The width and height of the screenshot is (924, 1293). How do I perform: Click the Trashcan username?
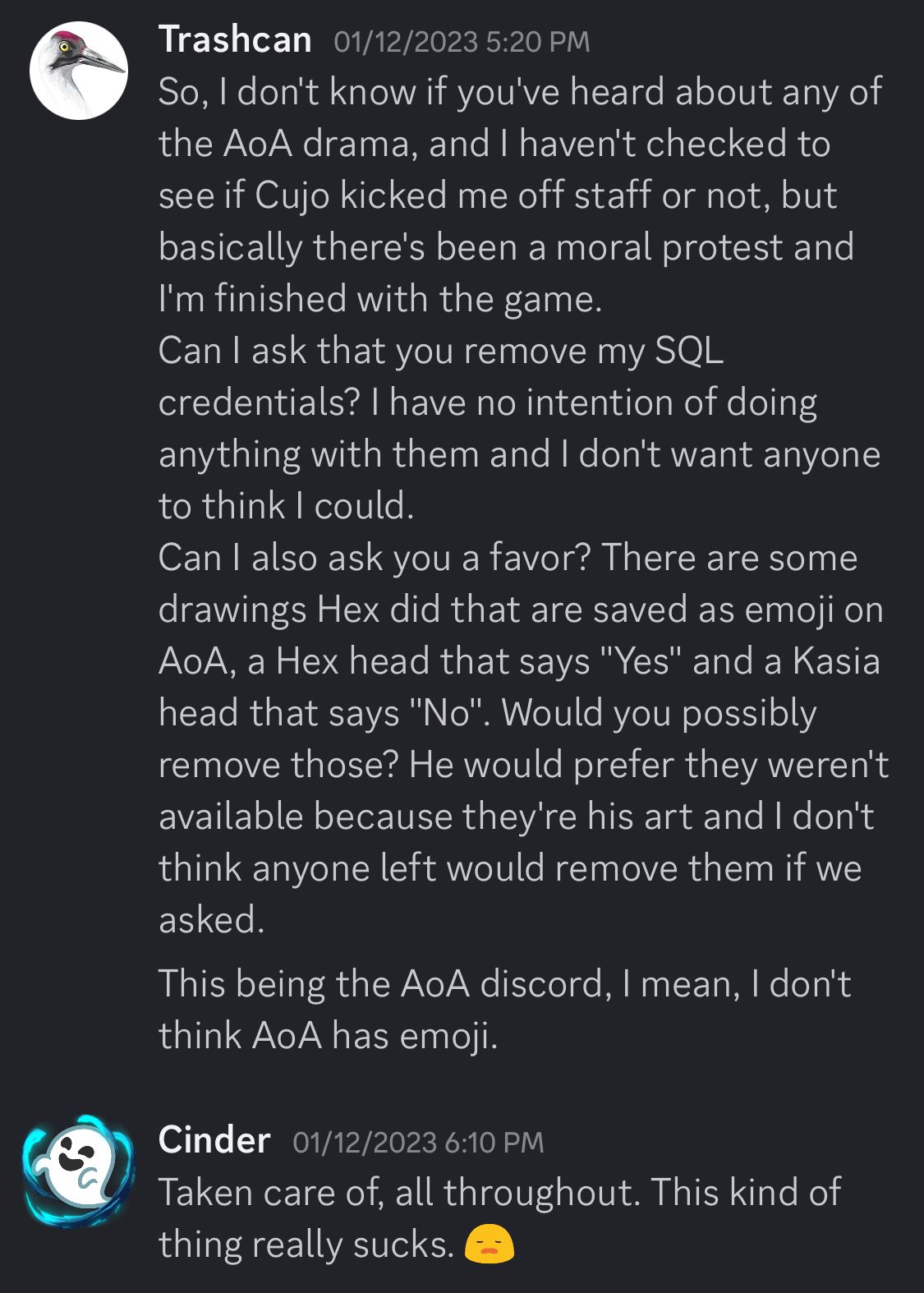(x=235, y=39)
